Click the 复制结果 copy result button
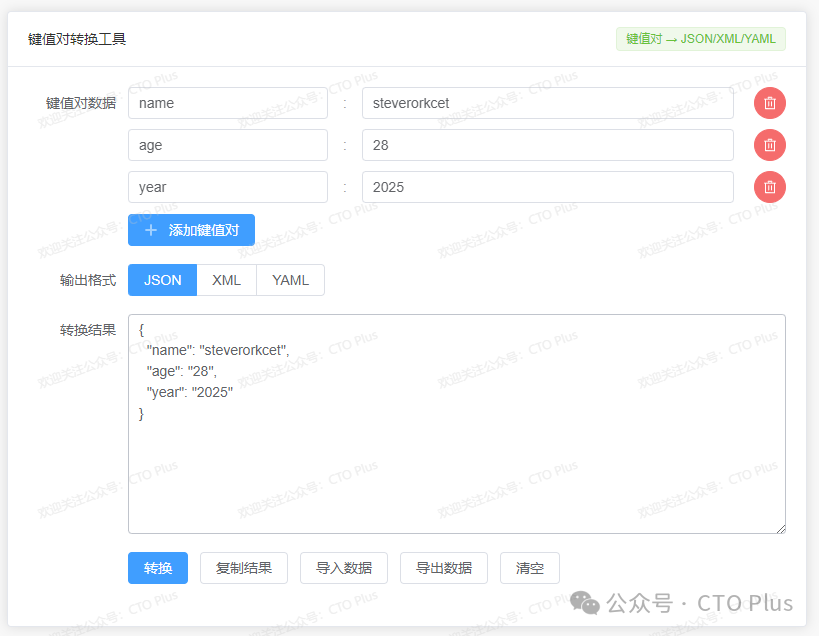Viewport: 819px width, 636px height. click(x=243, y=567)
